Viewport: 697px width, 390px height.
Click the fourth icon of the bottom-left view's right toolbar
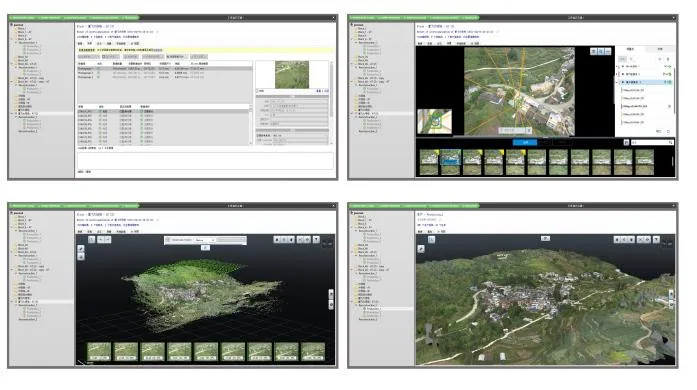[x=300, y=239]
